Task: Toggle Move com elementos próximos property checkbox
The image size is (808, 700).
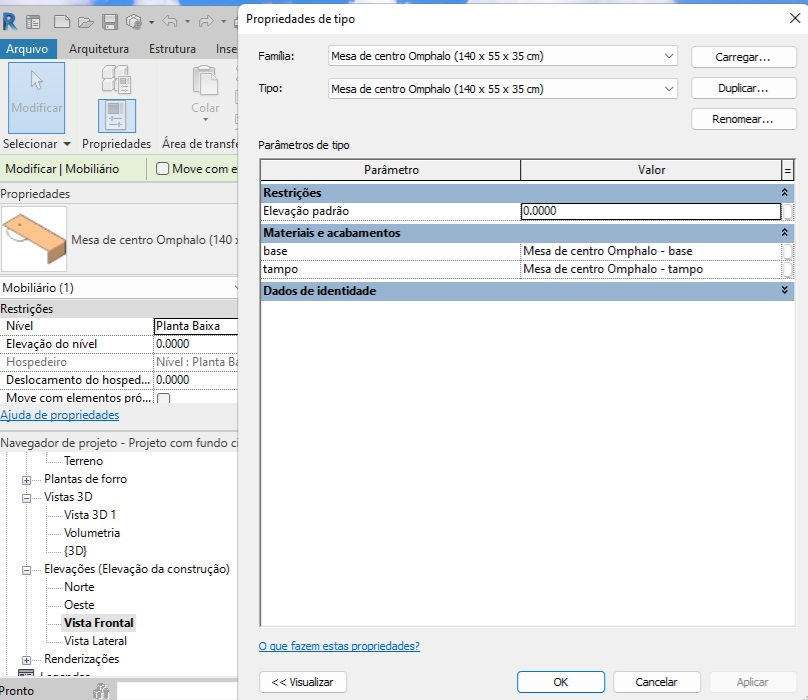Action: point(163,398)
